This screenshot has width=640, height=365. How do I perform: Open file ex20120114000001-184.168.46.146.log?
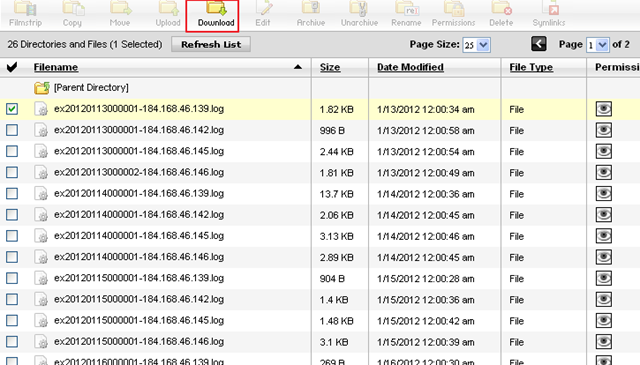point(139,257)
